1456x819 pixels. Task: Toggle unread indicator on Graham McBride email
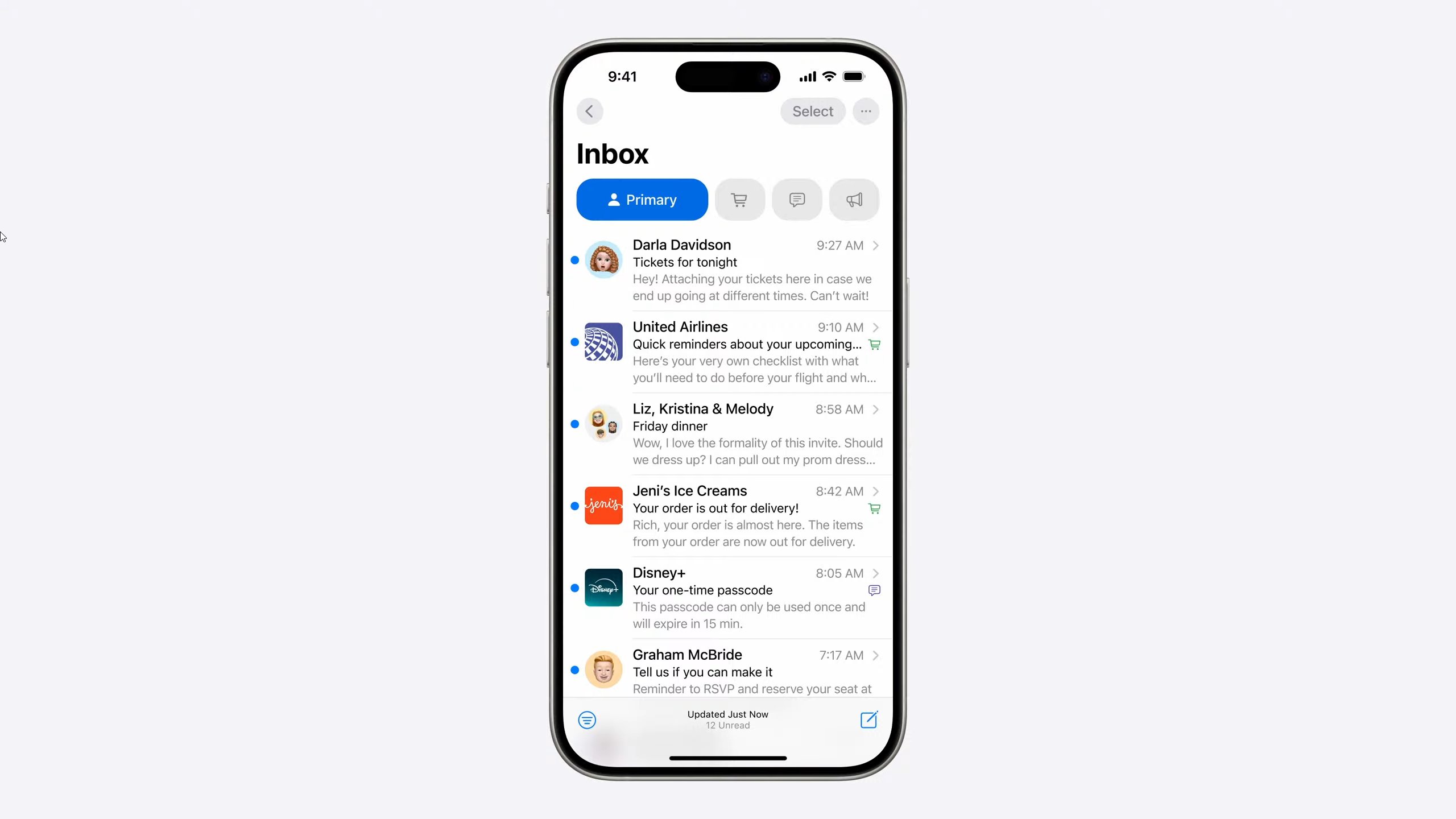pos(575,670)
